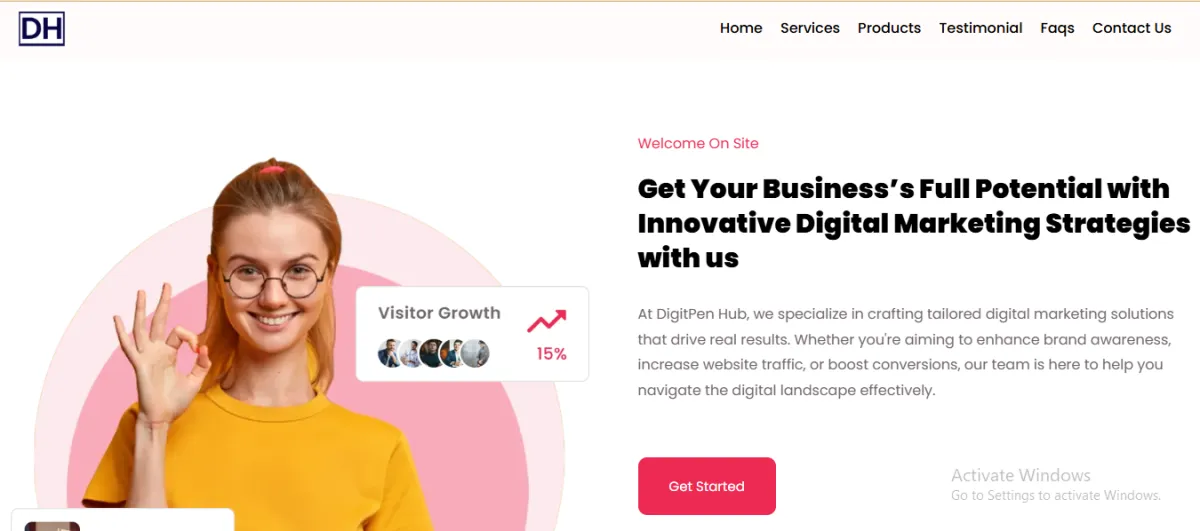The height and width of the screenshot is (531, 1200).
Task: Click the second avatar in Visitor Growth card
Action: pos(412,353)
